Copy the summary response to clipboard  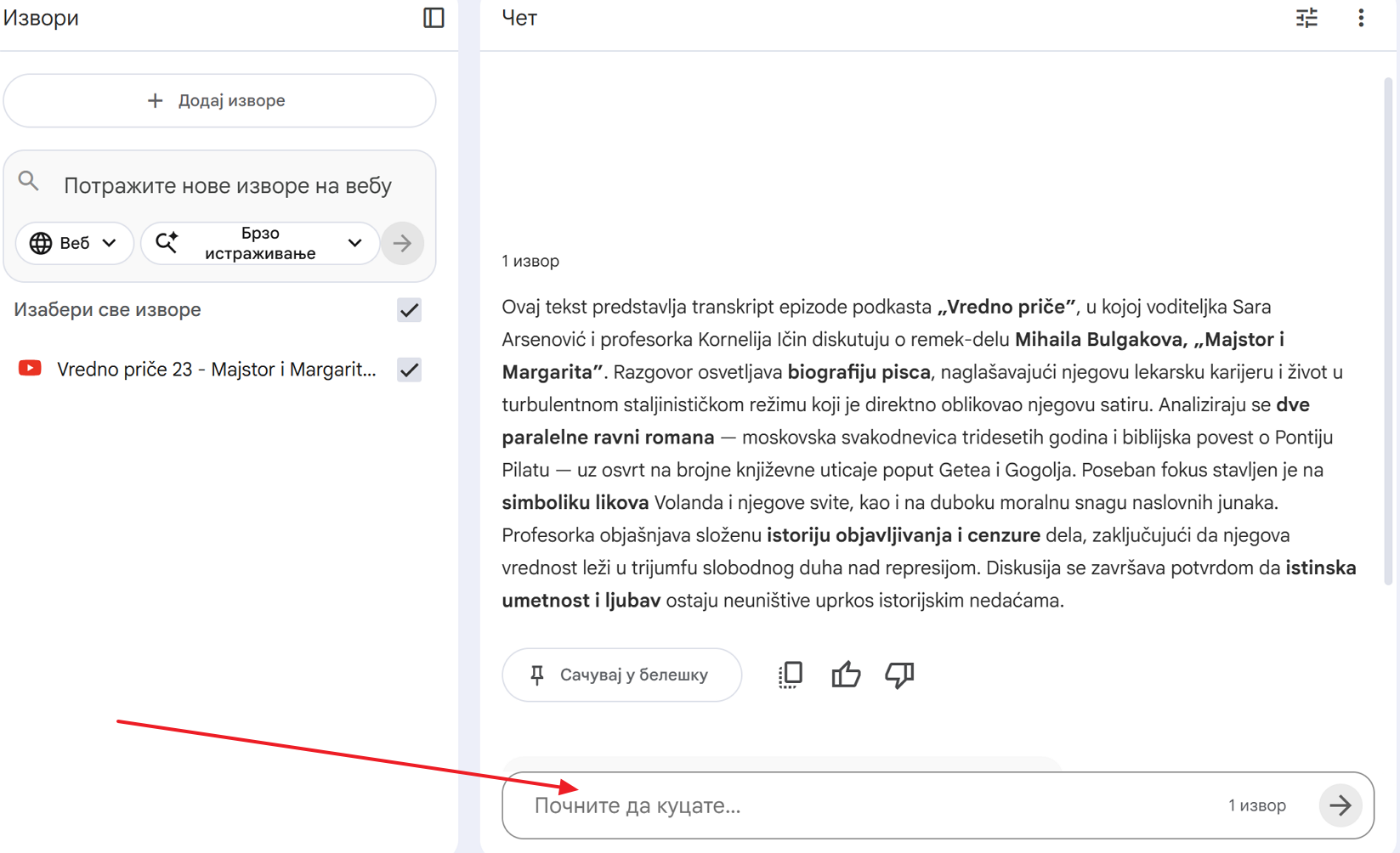791,675
